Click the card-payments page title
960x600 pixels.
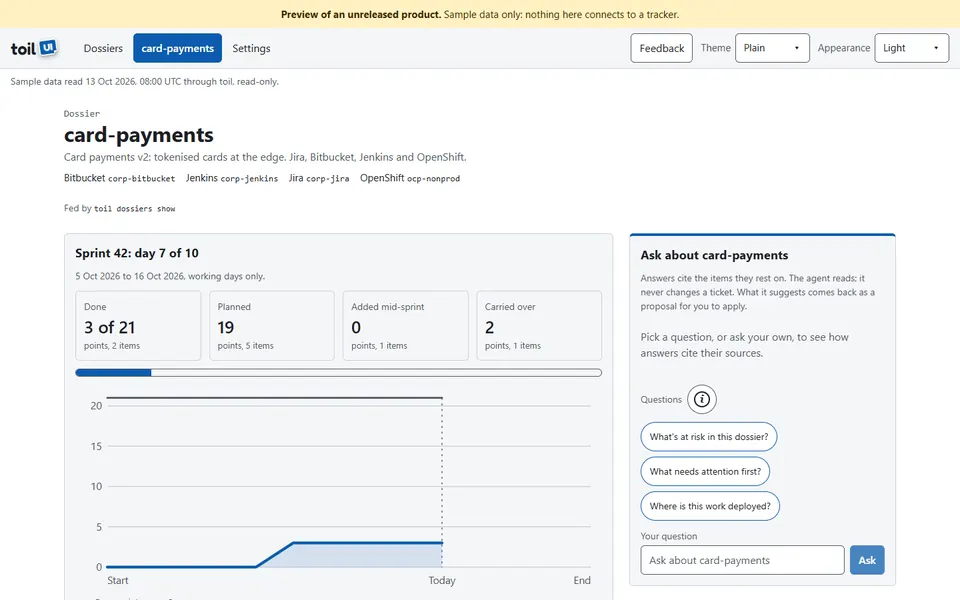(138, 135)
